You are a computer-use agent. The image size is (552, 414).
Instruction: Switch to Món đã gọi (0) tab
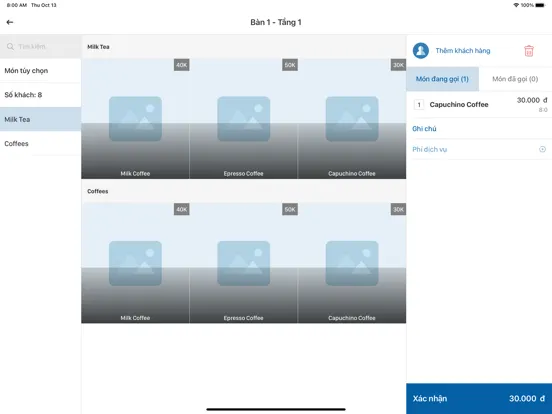pos(515,79)
